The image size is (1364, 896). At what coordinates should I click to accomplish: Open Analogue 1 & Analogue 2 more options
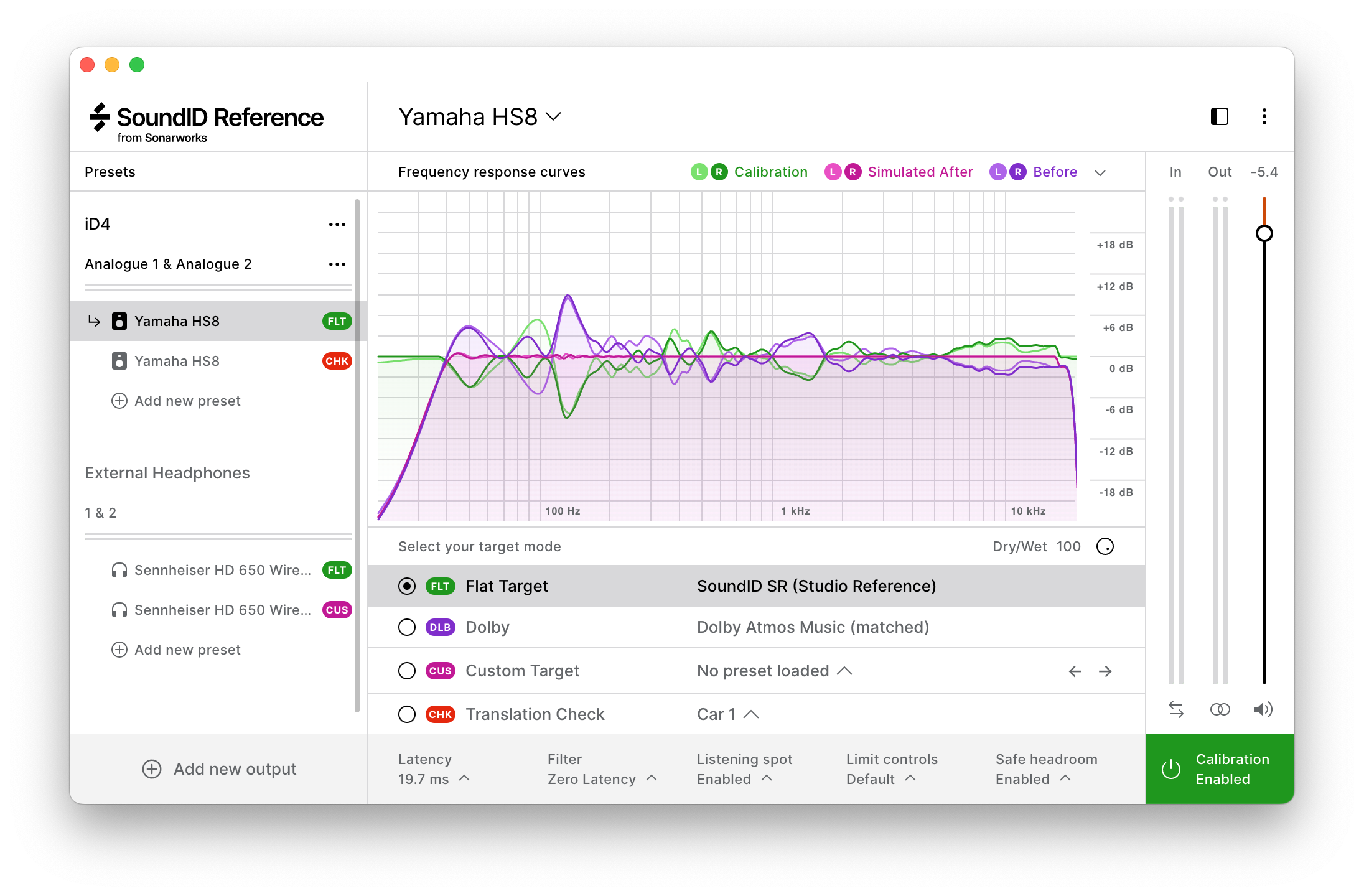click(337, 264)
